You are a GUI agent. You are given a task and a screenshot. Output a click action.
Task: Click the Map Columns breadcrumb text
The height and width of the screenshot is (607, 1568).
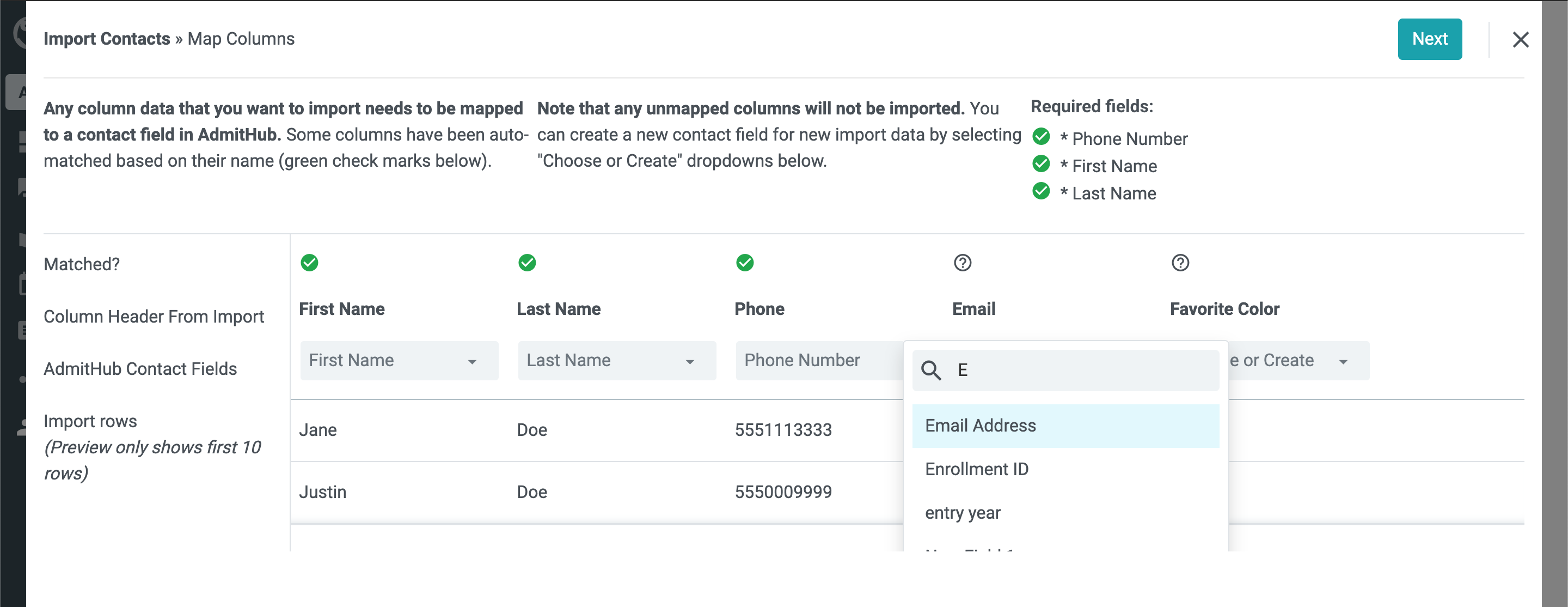tap(241, 39)
